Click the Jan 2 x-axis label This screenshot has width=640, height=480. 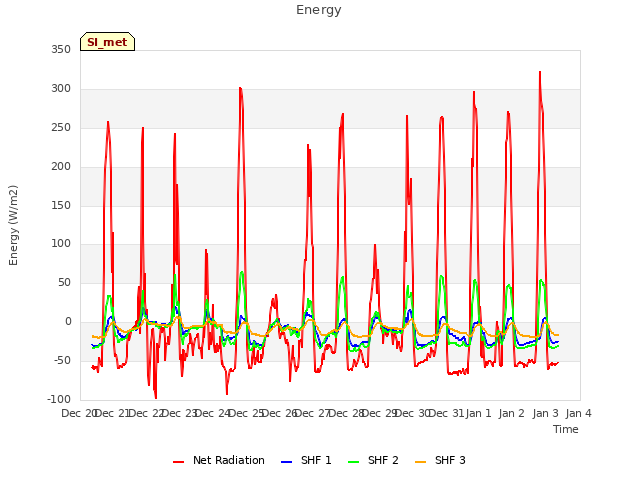tap(512, 413)
